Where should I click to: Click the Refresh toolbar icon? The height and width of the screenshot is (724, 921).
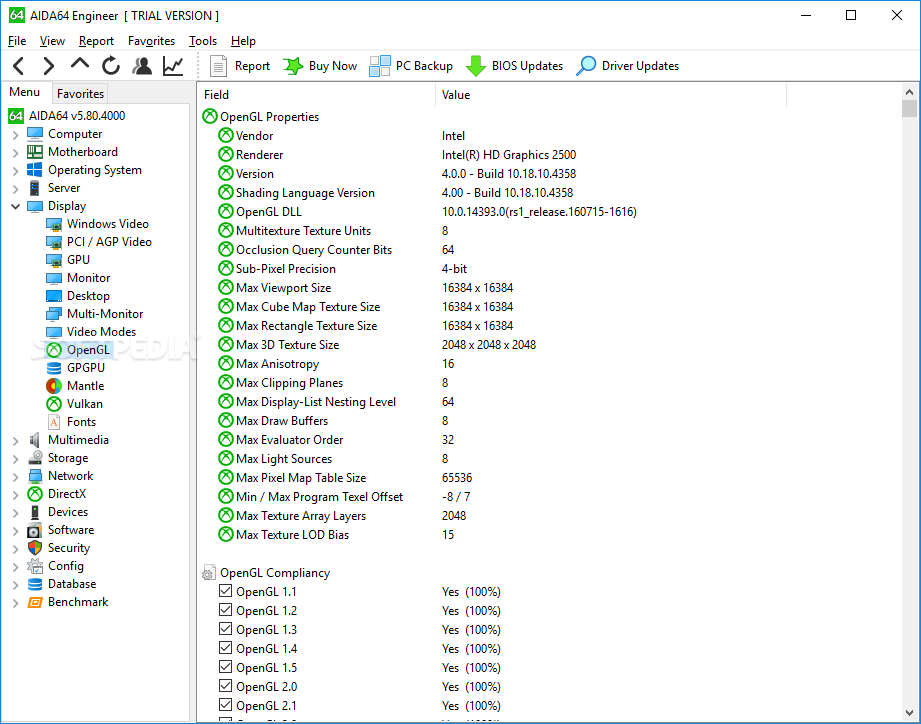tap(110, 66)
